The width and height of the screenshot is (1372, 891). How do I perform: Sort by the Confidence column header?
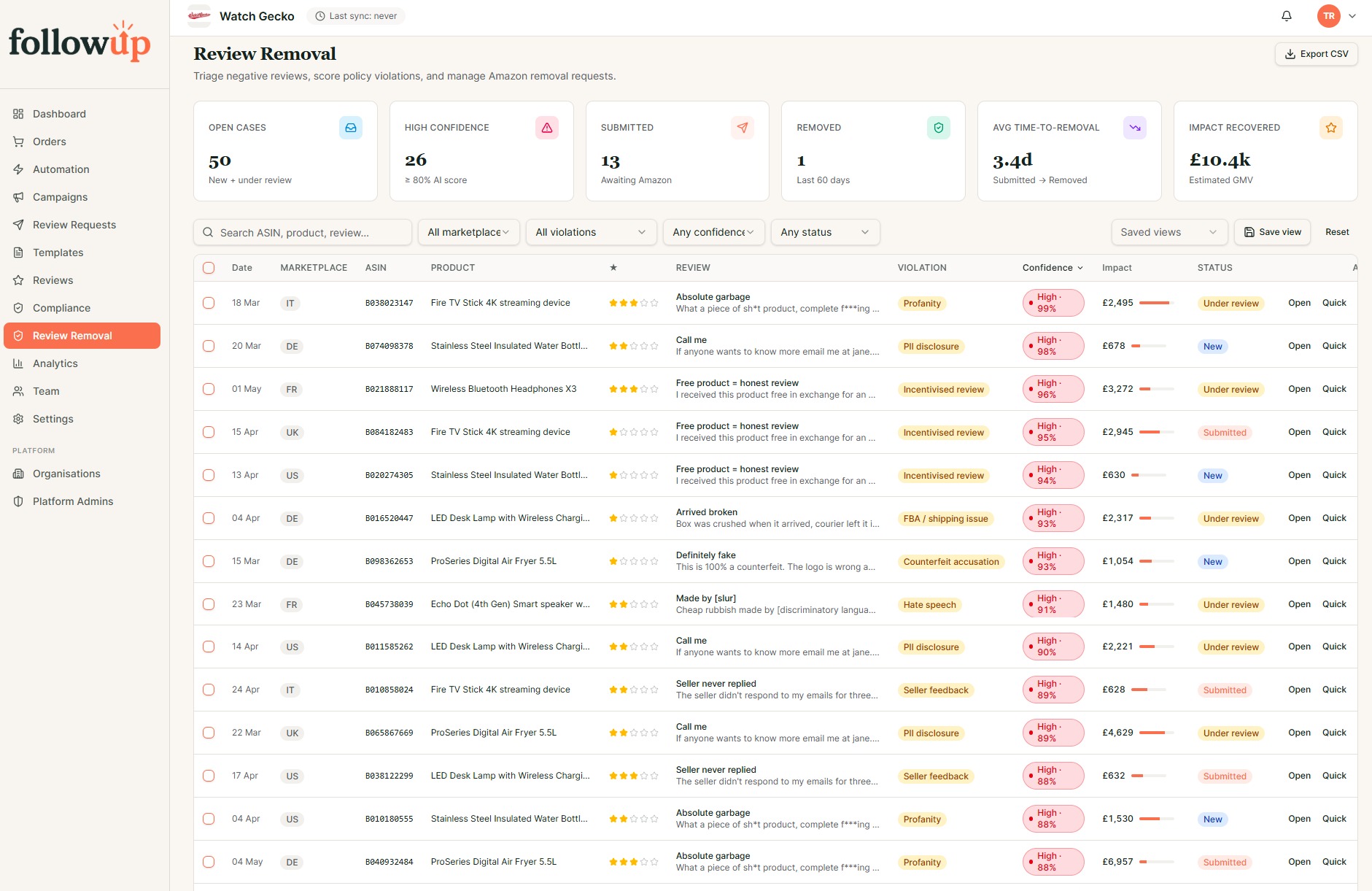click(x=1053, y=268)
